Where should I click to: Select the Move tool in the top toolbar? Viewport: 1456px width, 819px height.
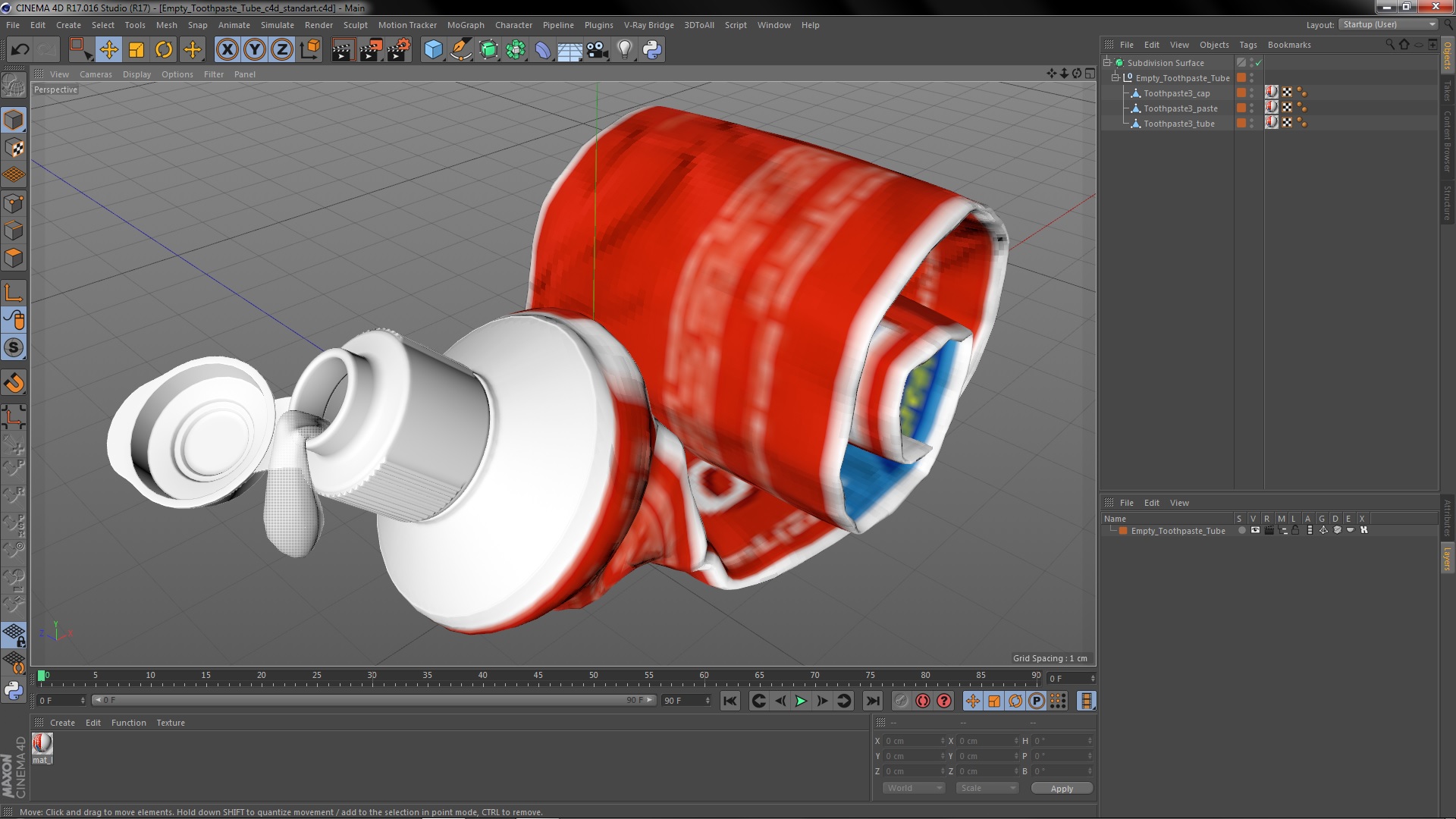108,50
